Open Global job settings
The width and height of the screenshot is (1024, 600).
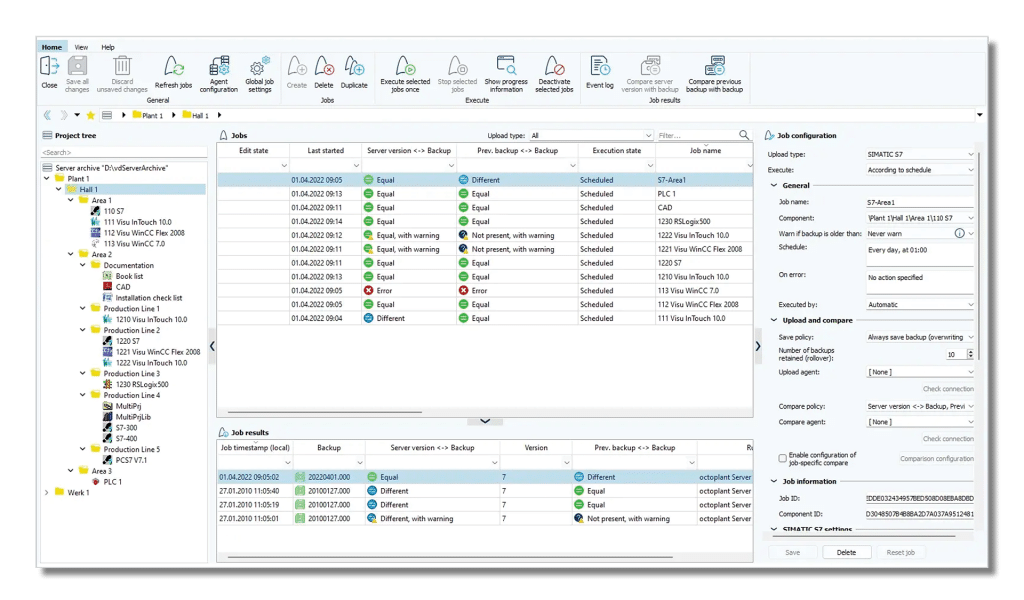[x=259, y=67]
